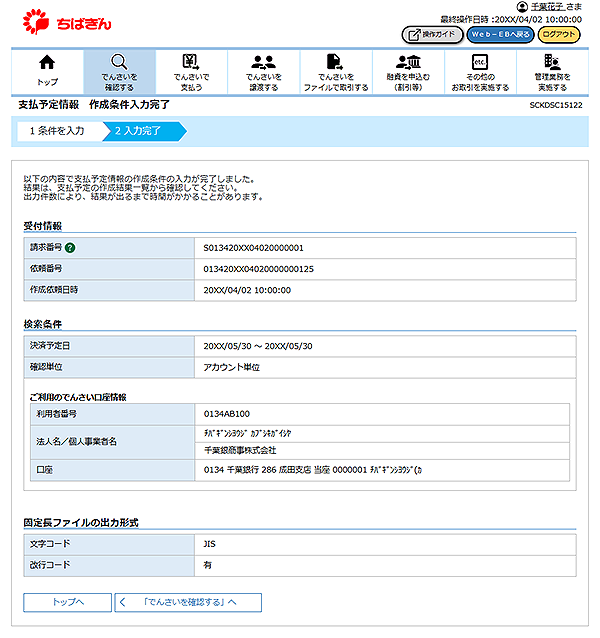600x638 pixels.
Task: Click the 検索条件 section heading
Action: (43, 324)
